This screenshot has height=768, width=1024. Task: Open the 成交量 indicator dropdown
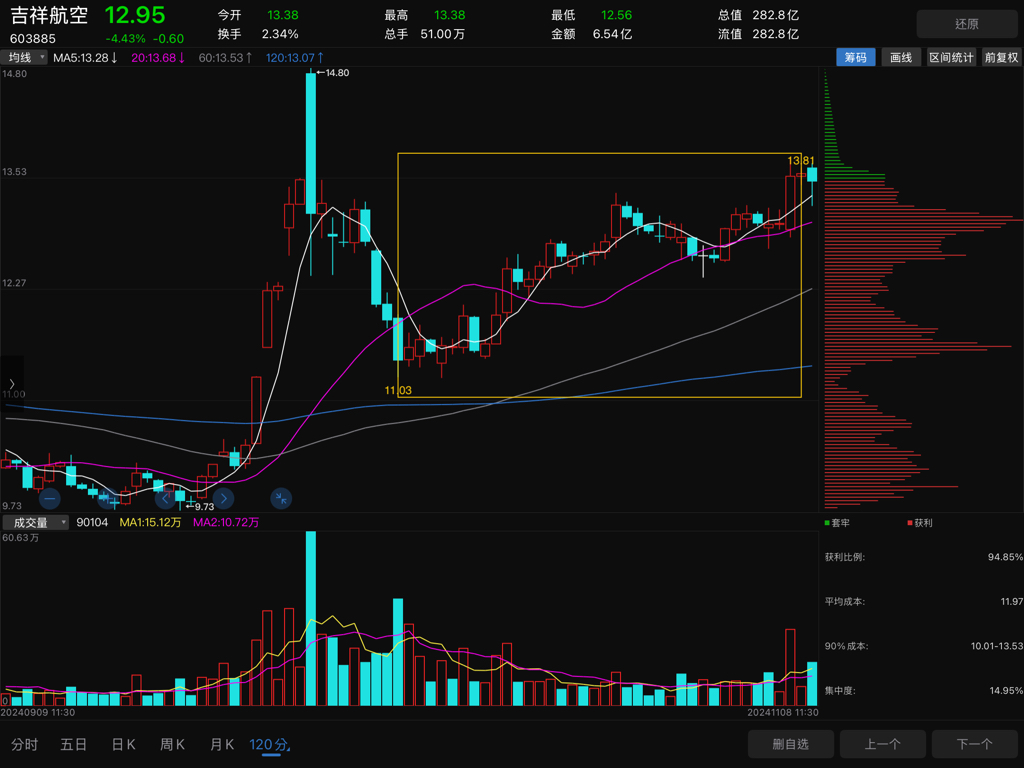coord(35,522)
